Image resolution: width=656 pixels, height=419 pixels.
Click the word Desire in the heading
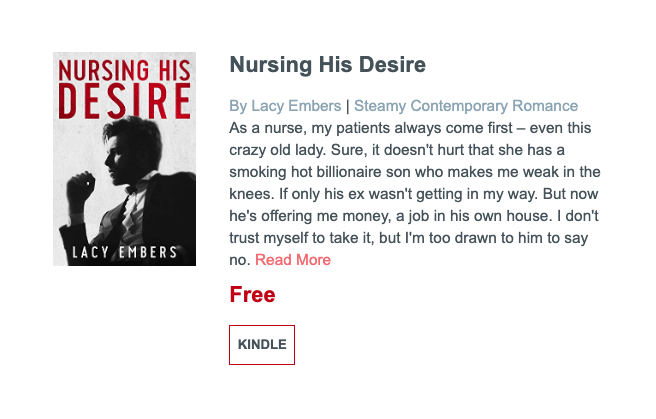coord(392,65)
